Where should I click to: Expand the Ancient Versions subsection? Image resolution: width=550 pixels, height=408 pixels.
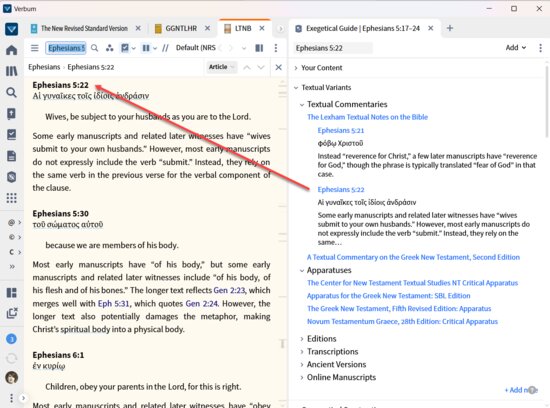302,365
